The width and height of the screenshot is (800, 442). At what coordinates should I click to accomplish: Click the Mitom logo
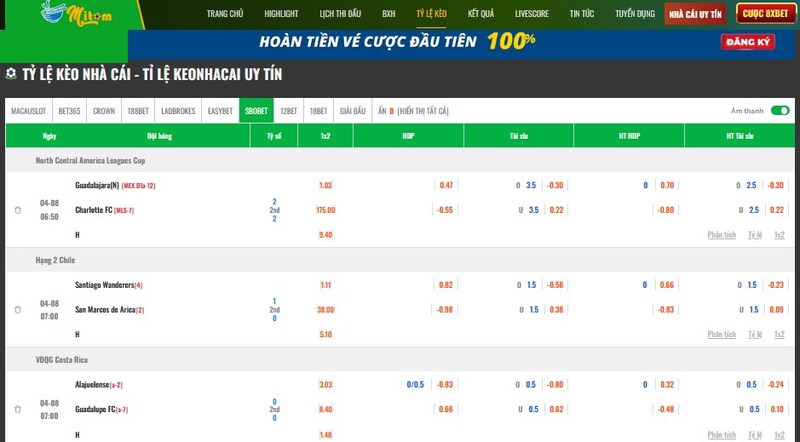tap(77, 14)
